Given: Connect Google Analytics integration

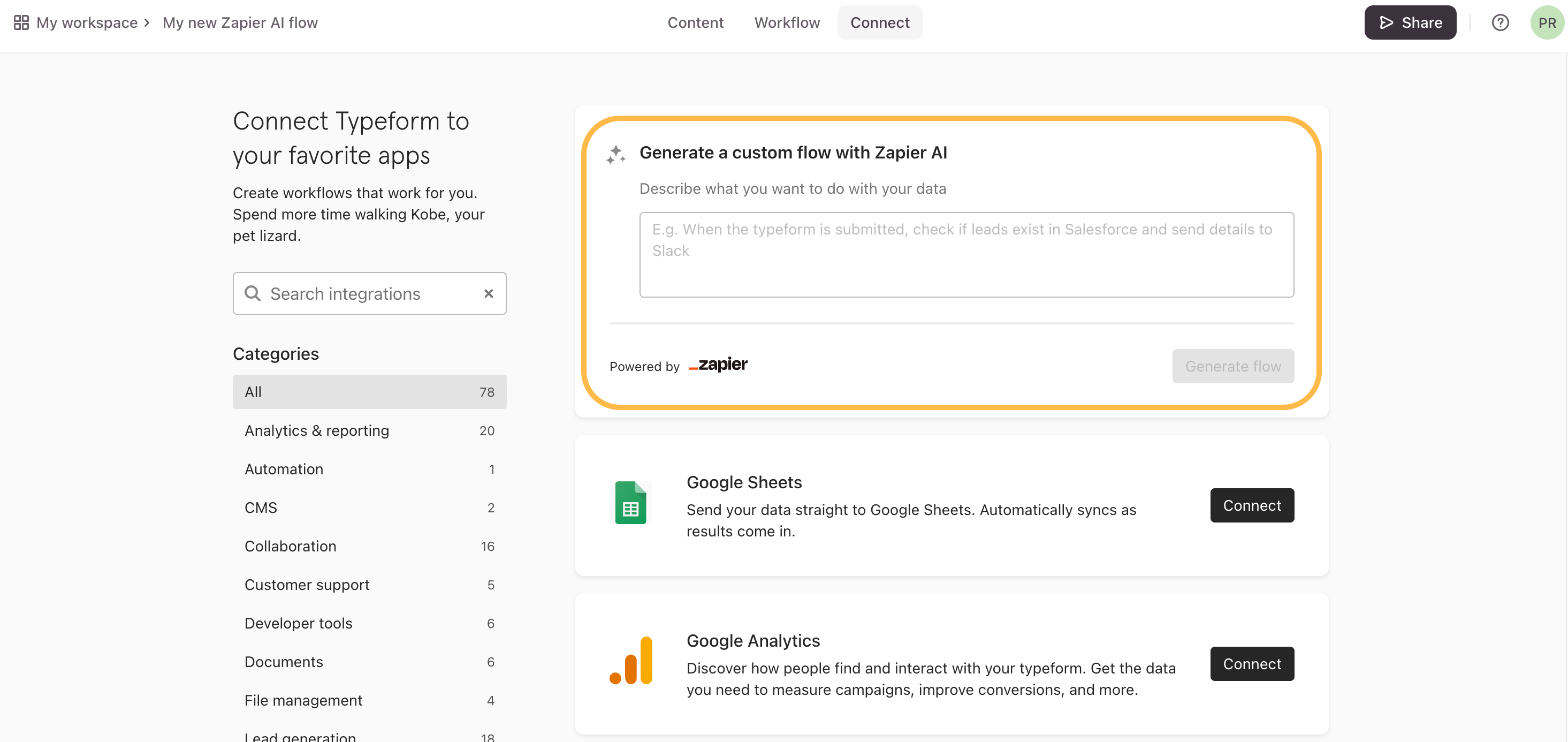Looking at the screenshot, I should click(1252, 663).
